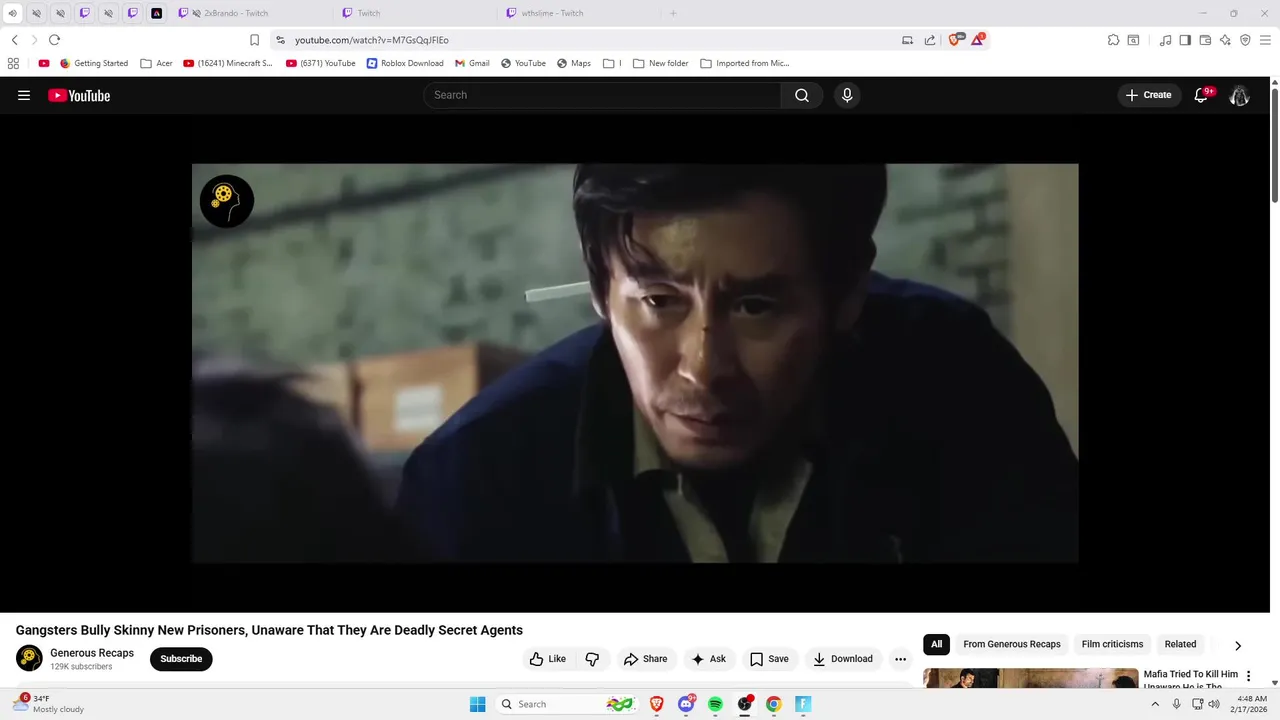The image size is (1280, 720).
Task: Click the YouTube search input field
Action: [x=602, y=95]
